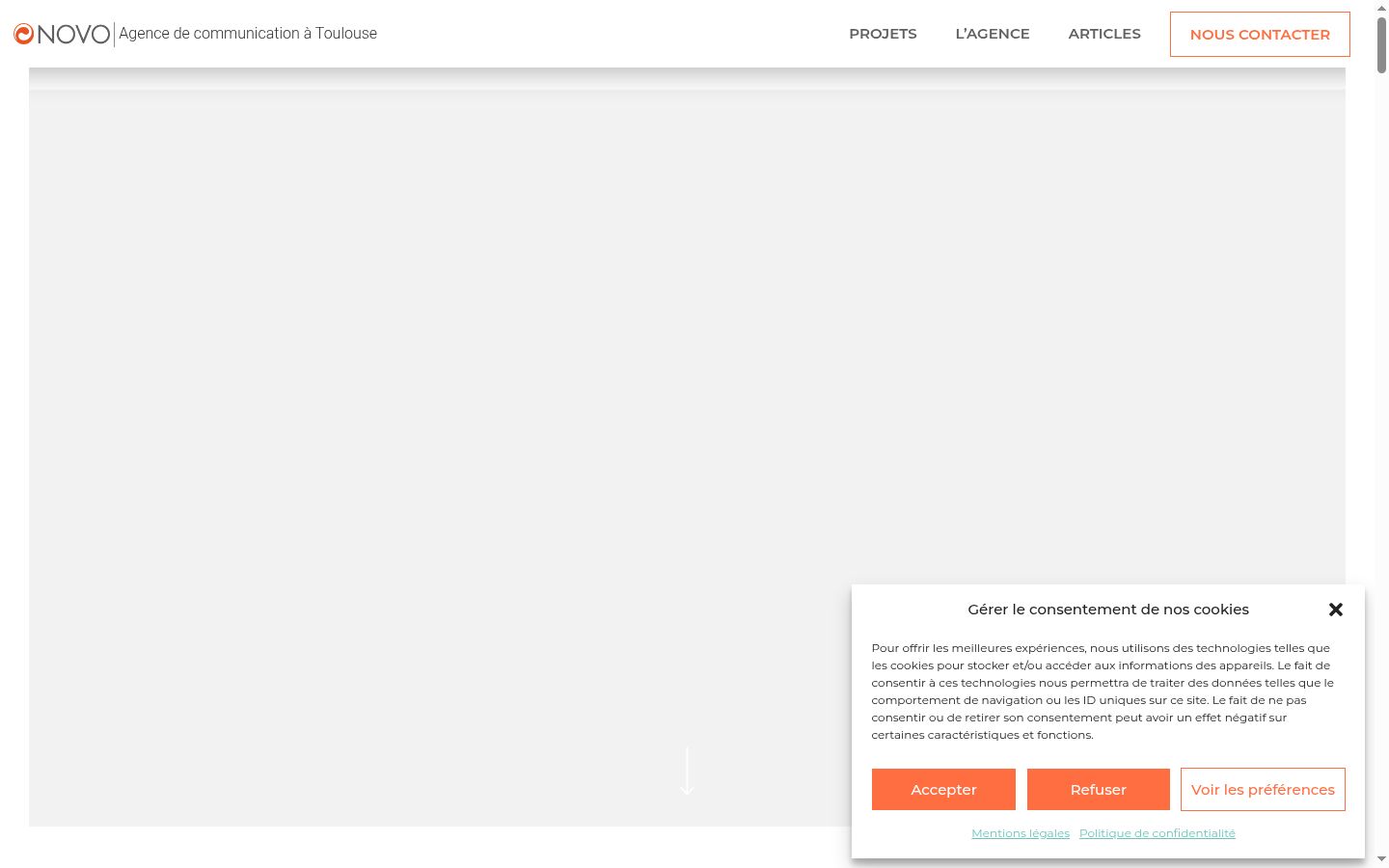Open the Politique de confidentialité link
The width and height of the screenshot is (1389, 868).
click(1157, 833)
